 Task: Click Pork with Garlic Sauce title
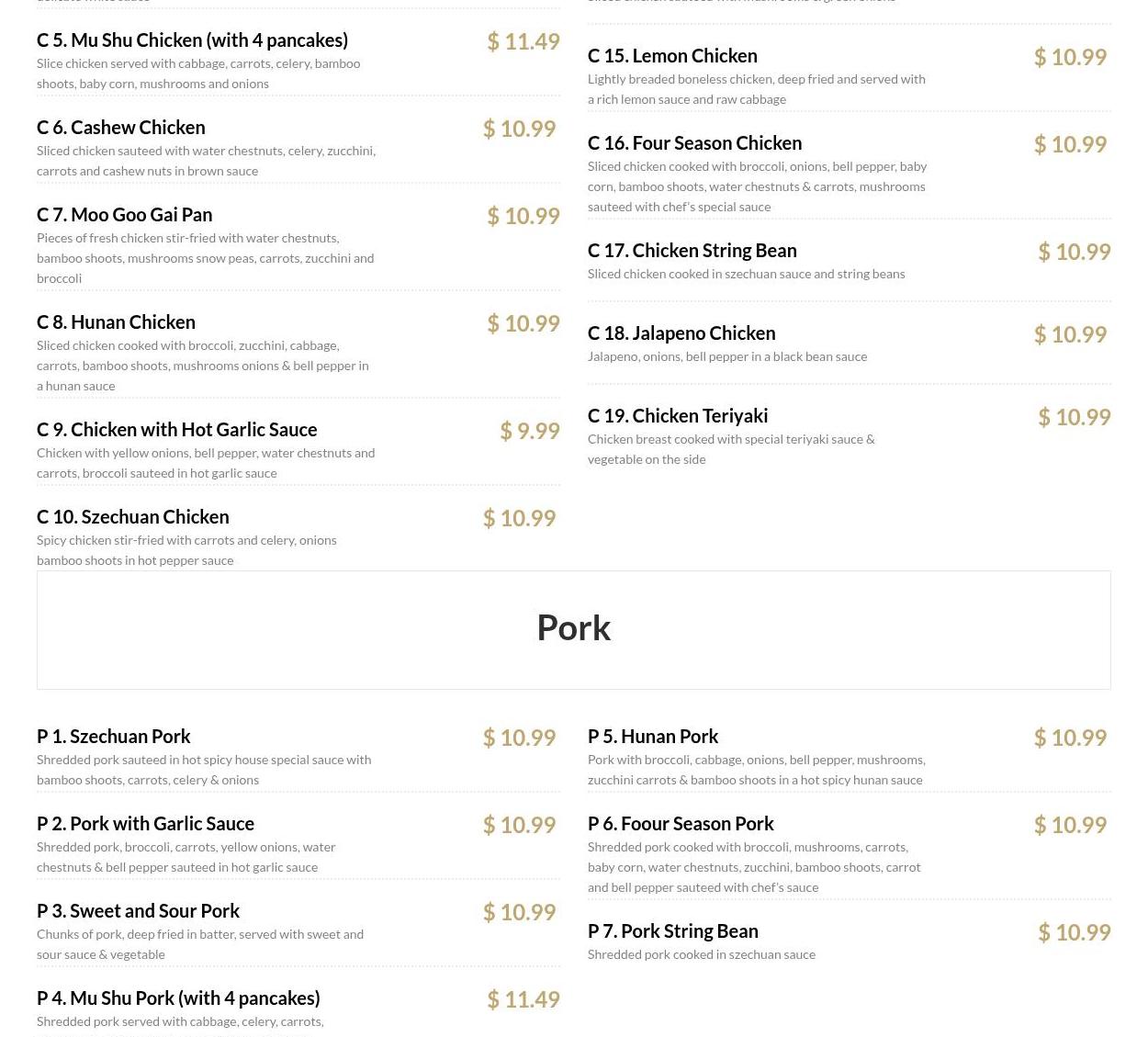coord(145,823)
